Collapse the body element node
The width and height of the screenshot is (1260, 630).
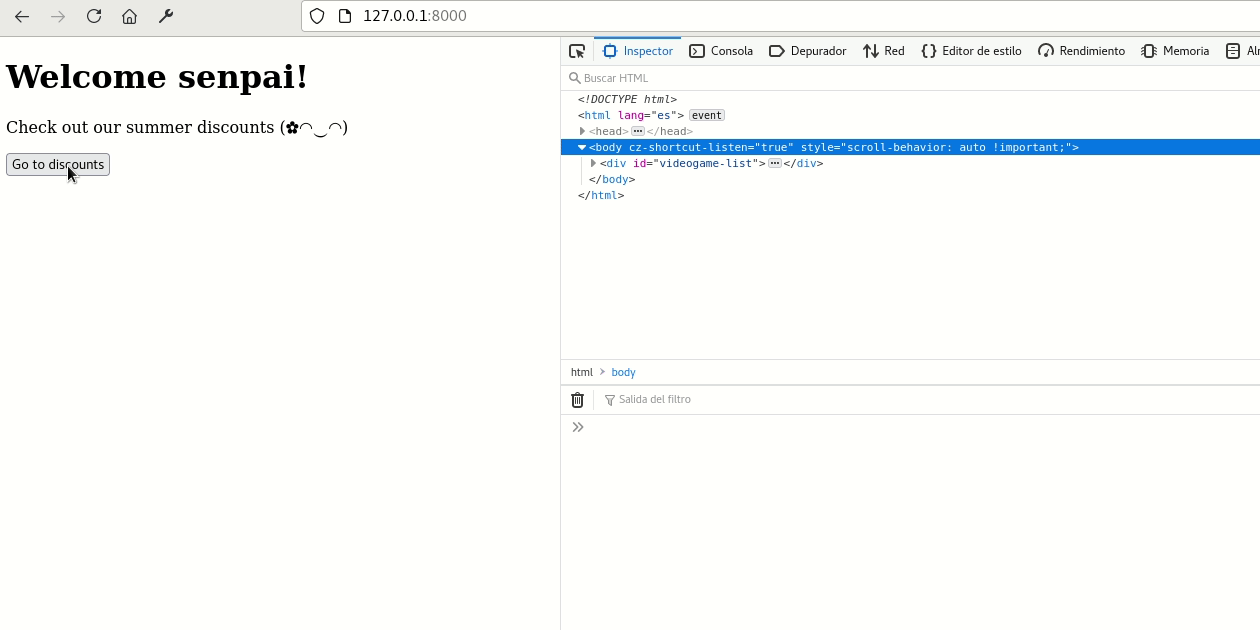(582, 147)
